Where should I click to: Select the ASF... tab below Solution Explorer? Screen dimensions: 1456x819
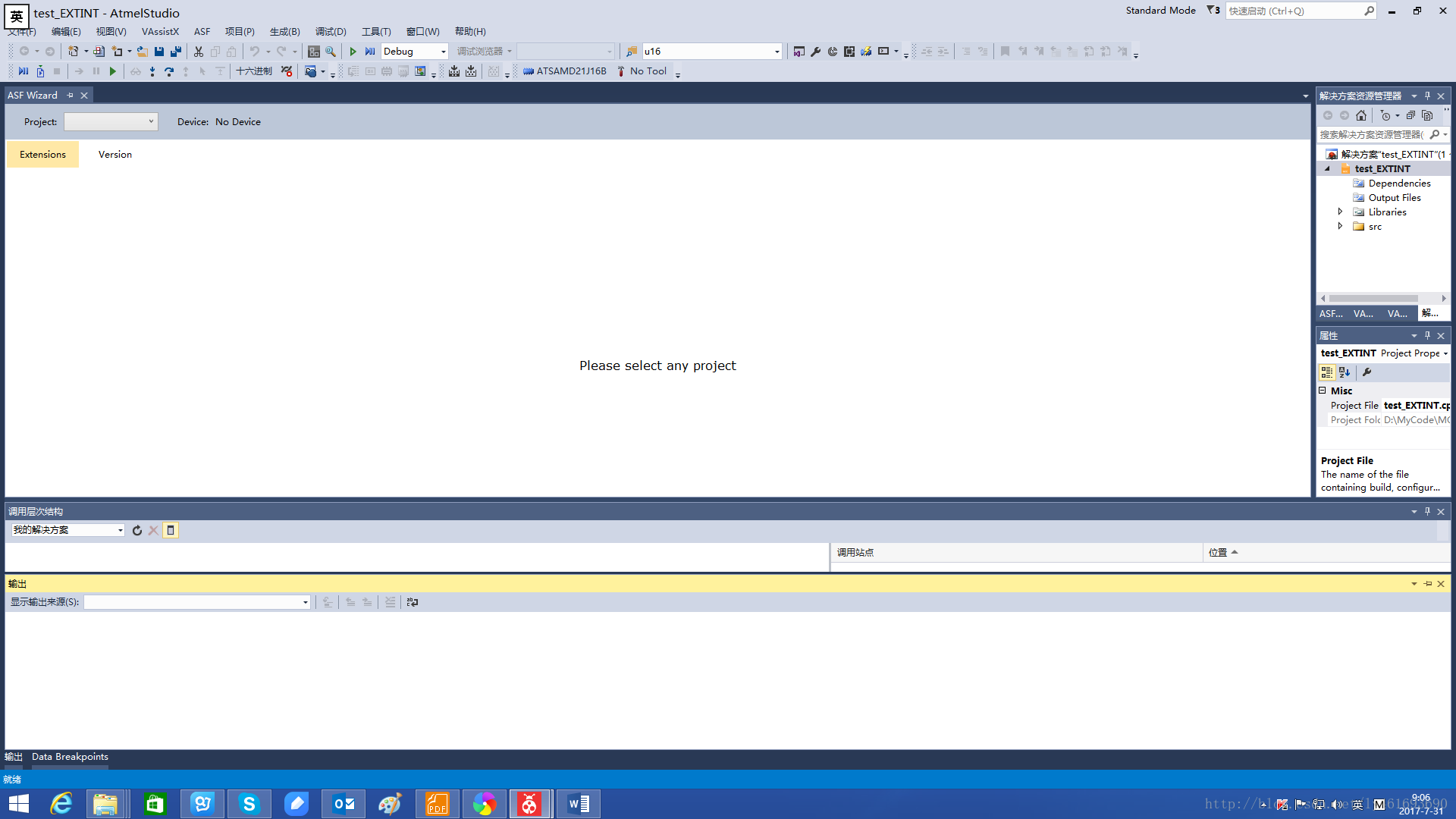click(x=1331, y=314)
